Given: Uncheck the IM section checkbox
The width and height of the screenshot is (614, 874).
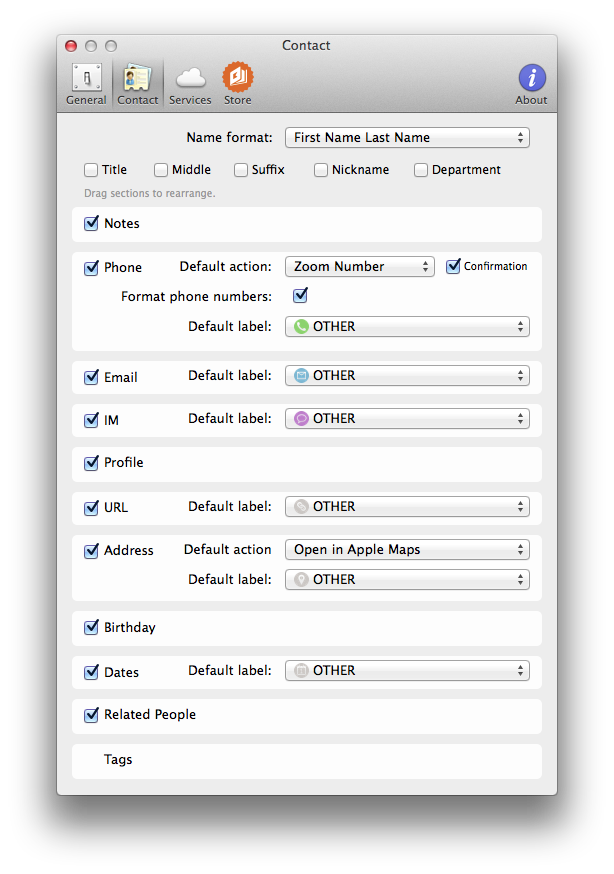Looking at the screenshot, I should click(91, 420).
